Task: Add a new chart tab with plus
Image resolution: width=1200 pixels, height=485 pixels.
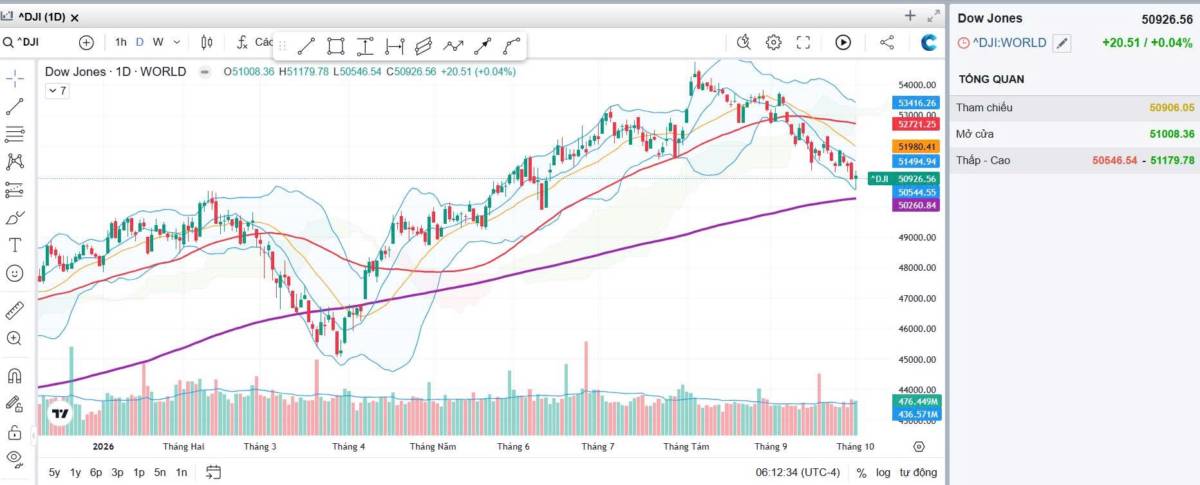Action: pos(910,16)
